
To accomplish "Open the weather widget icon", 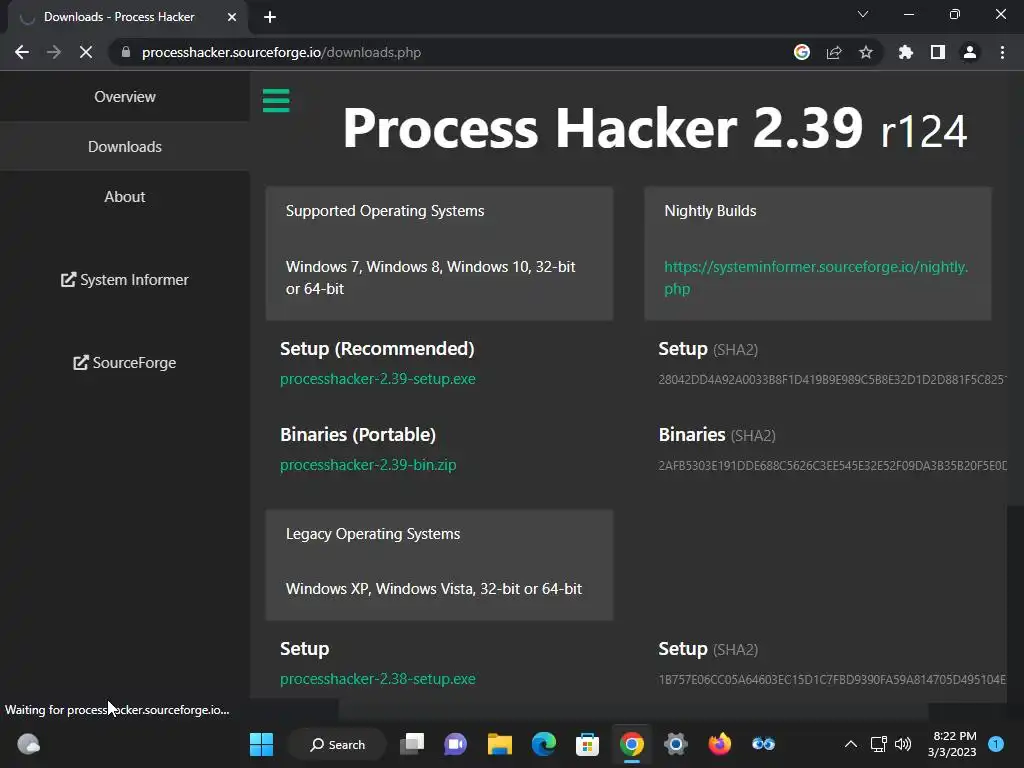I will 28,744.
